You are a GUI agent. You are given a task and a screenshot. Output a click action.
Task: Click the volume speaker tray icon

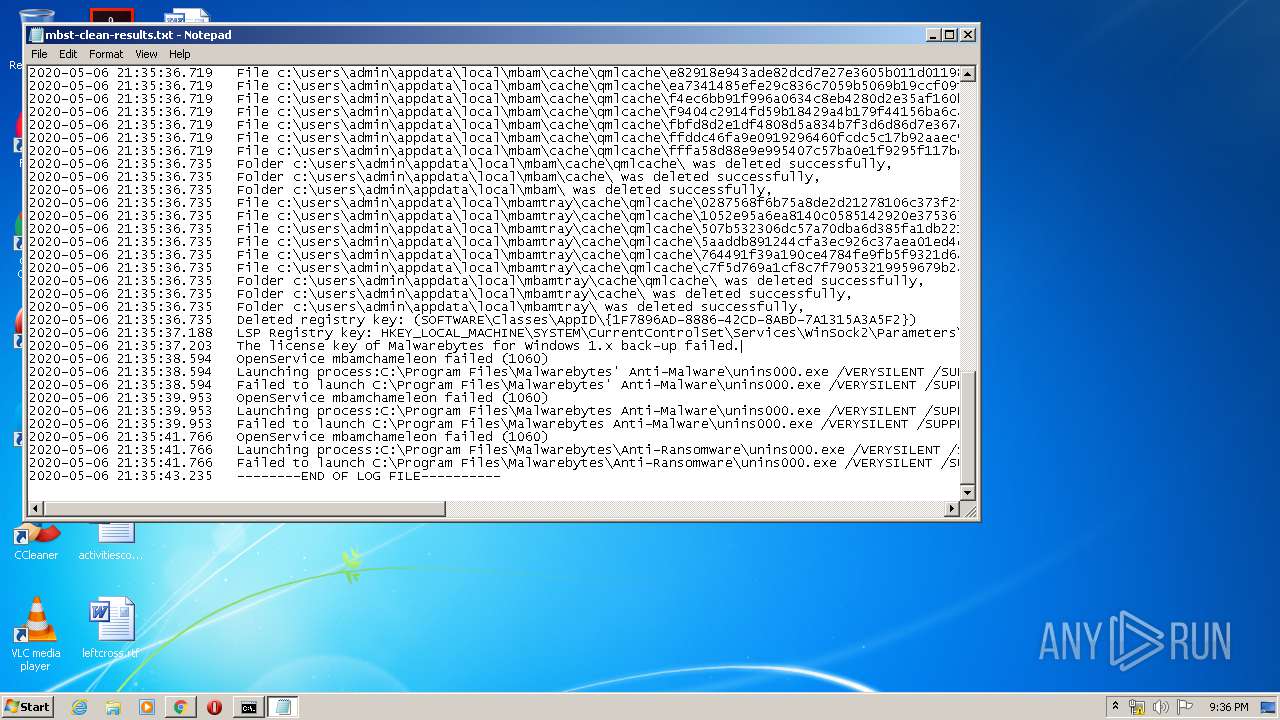pos(1161,707)
